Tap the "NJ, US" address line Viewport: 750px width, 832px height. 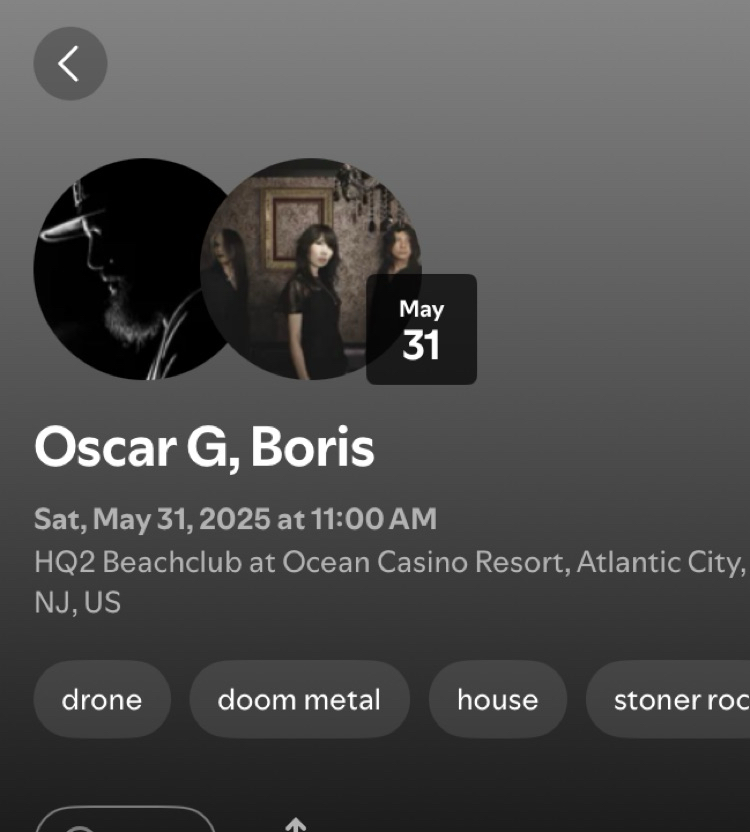pyautogui.click(x=77, y=603)
